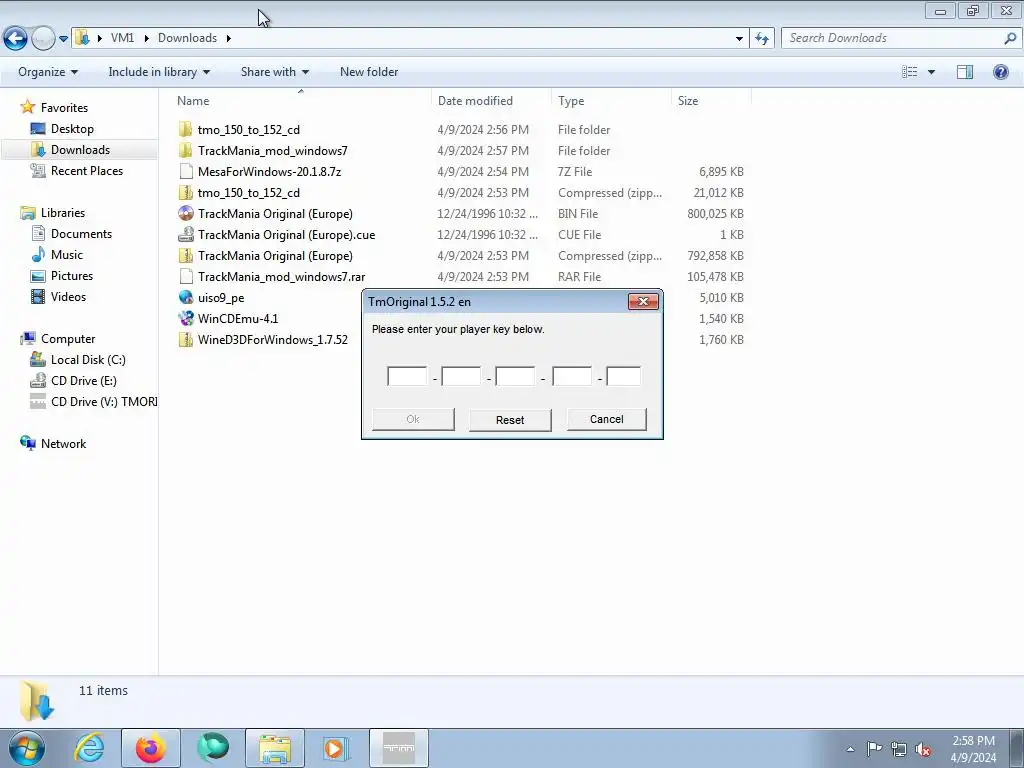Open CD Drive (V:) TMORI

coord(104,402)
